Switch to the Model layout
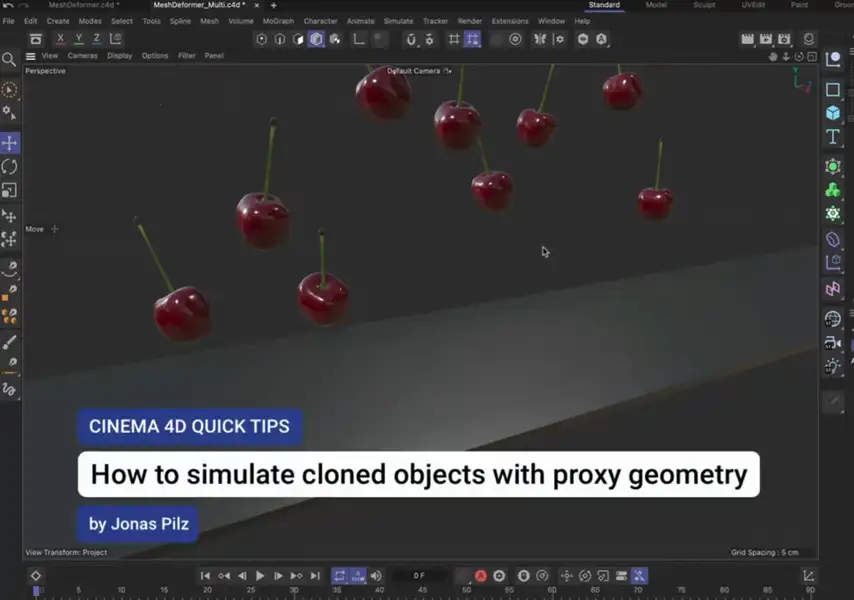This screenshot has width=854, height=600. (x=656, y=5)
